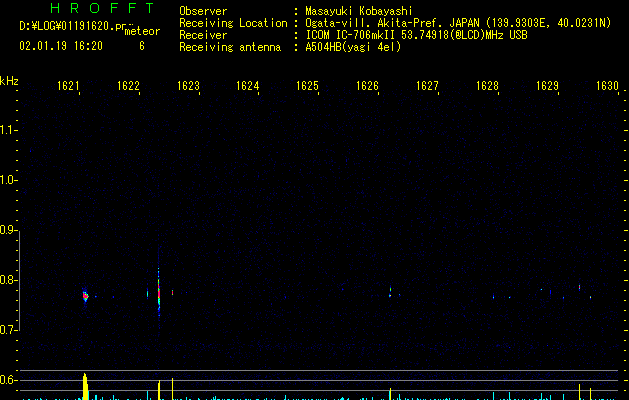Click the 1.0 frequency axis label
The width and height of the screenshot is (629, 400).
[x=8, y=180]
